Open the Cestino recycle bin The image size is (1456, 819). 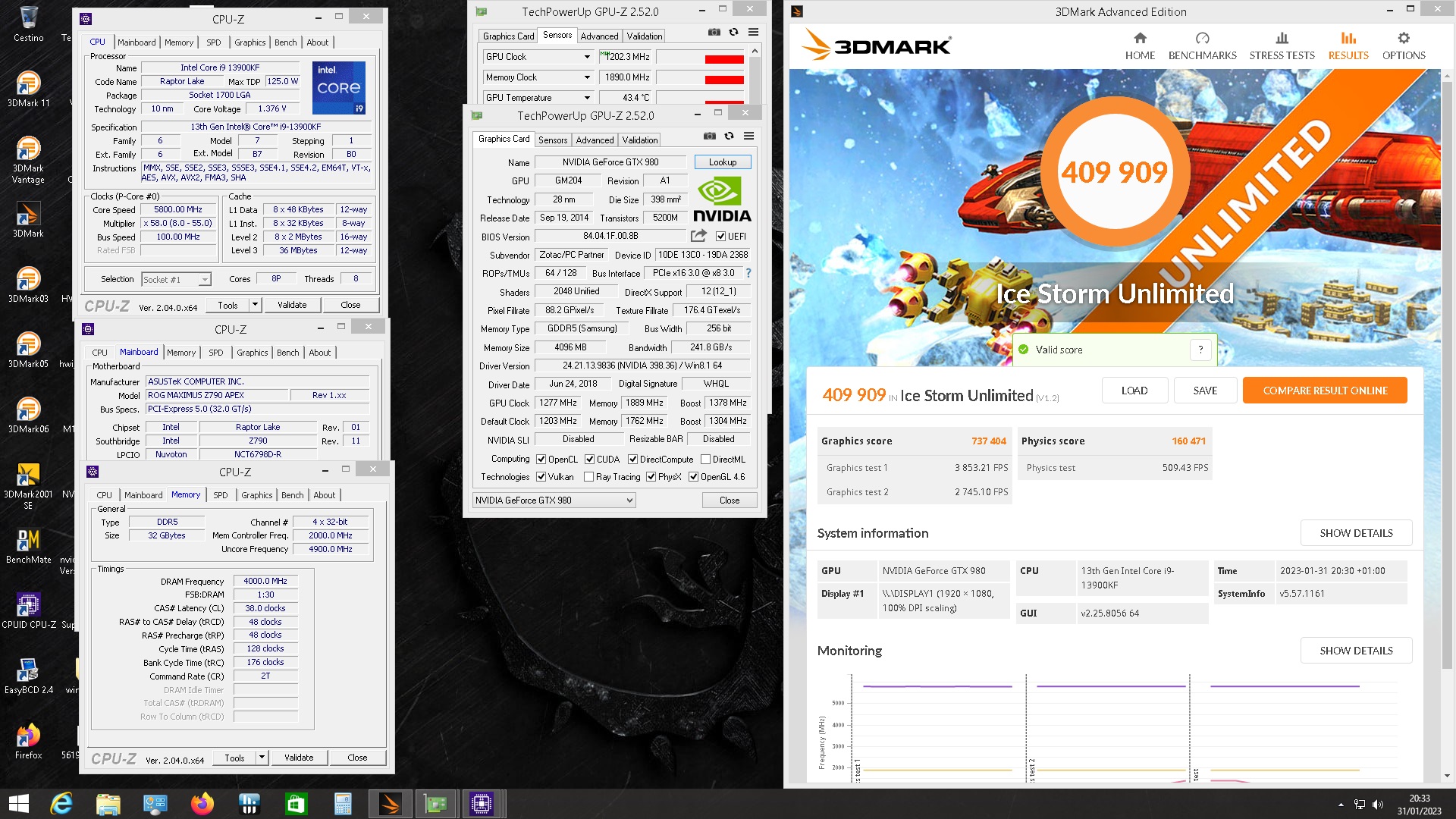tap(28, 24)
